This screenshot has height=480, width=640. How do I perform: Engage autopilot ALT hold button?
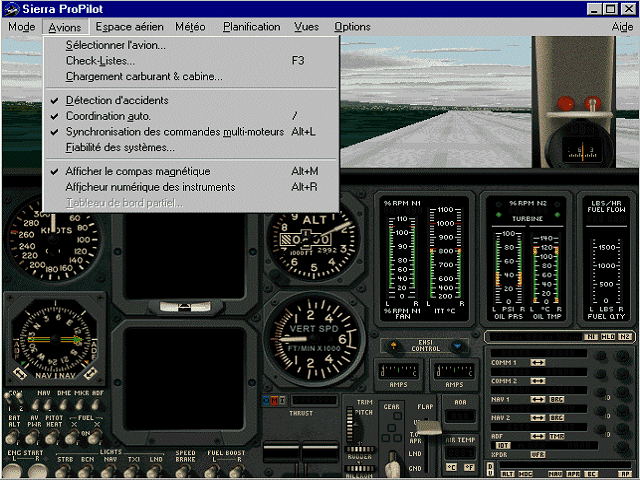[x=507, y=474]
